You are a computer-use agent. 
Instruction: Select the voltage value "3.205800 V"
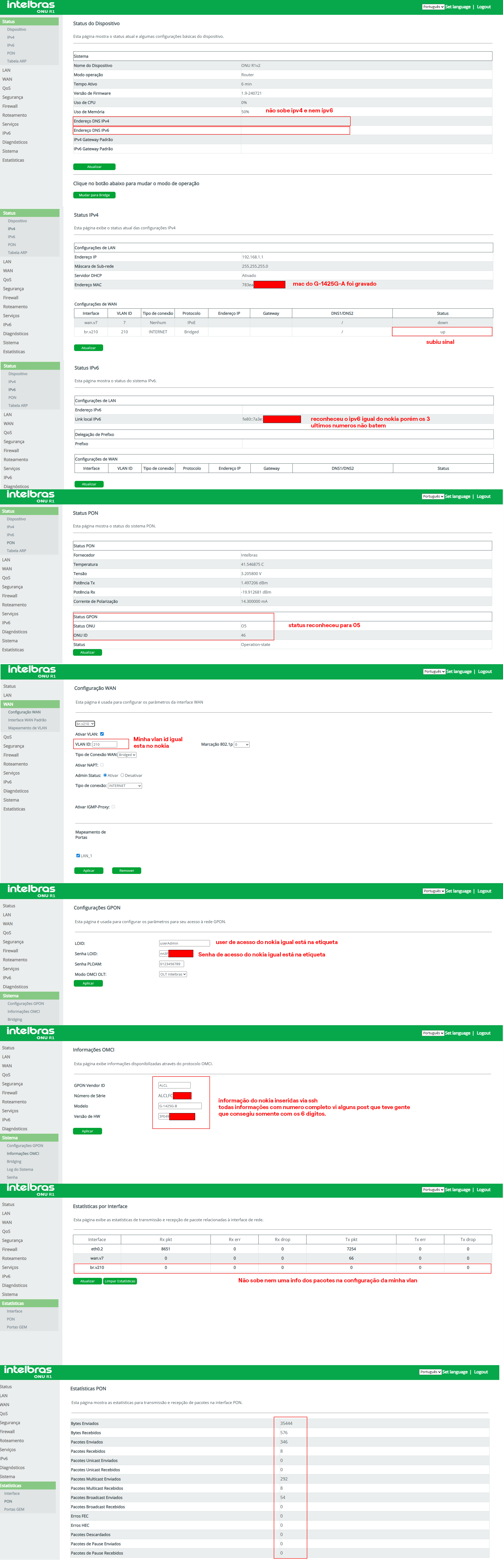click(x=251, y=573)
